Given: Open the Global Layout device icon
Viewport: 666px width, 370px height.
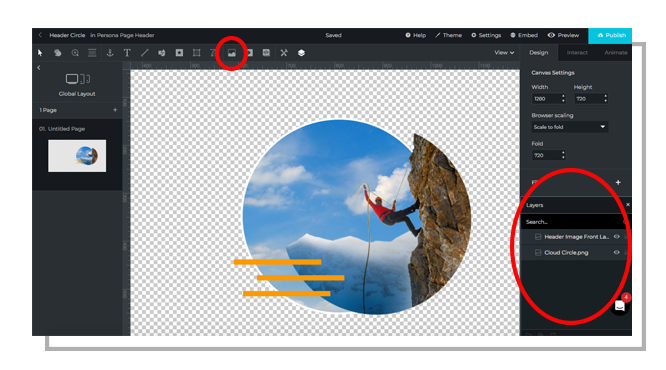Looking at the screenshot, I should click(77, 79).
